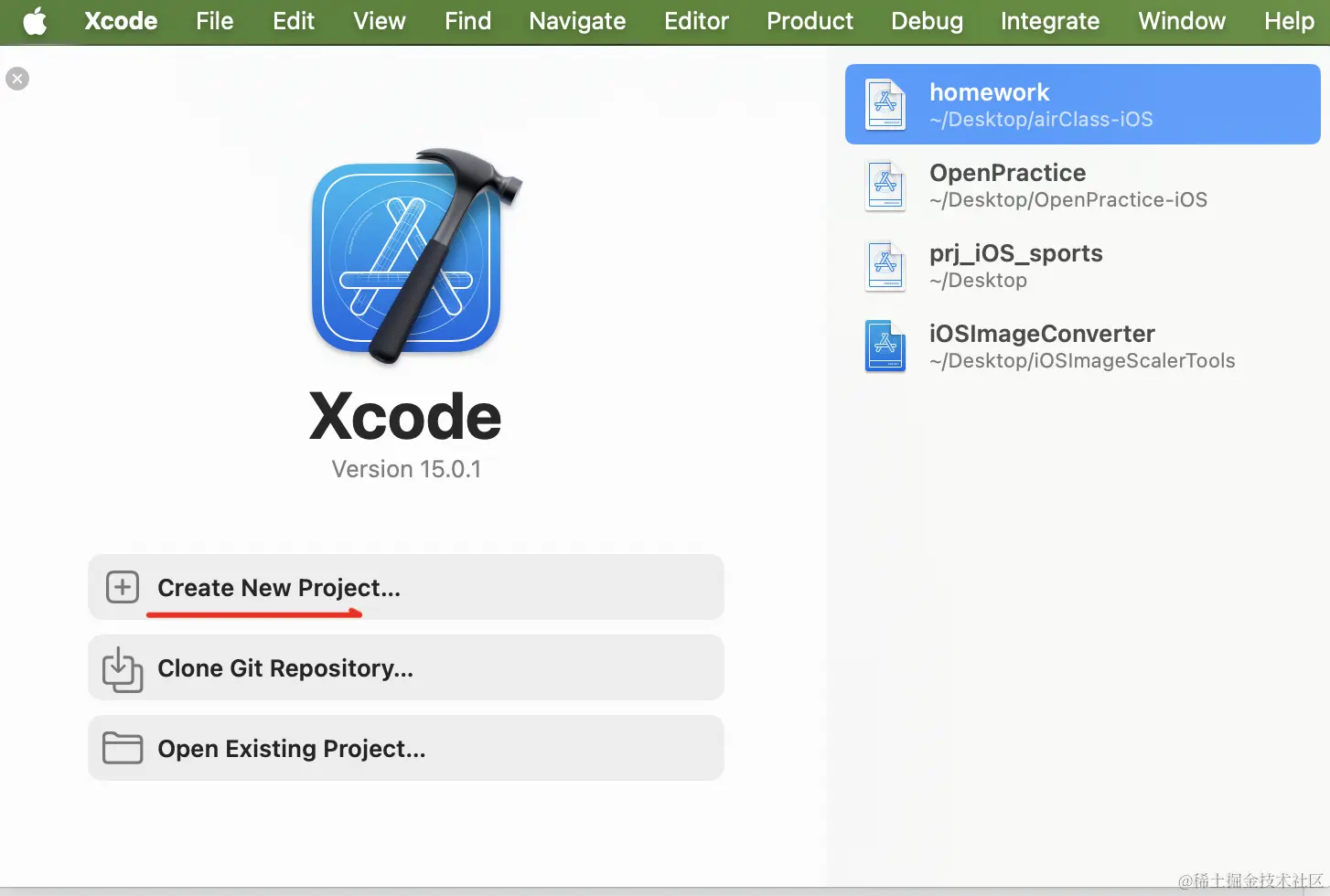Image resolution: width=1330 pixels, height=896 pixels.
Task: Open the Xcode application menu
Action: pyautogui.click(x=121, y=21)
